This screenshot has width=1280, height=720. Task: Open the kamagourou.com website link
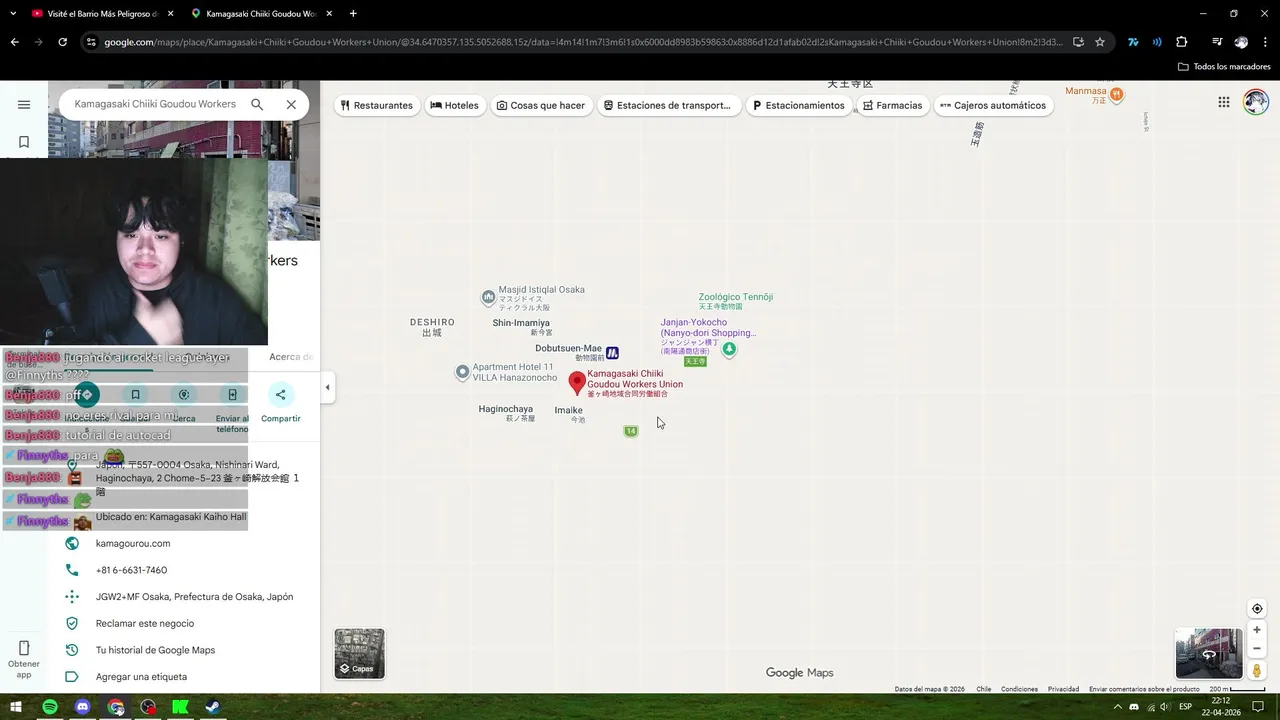133,544
